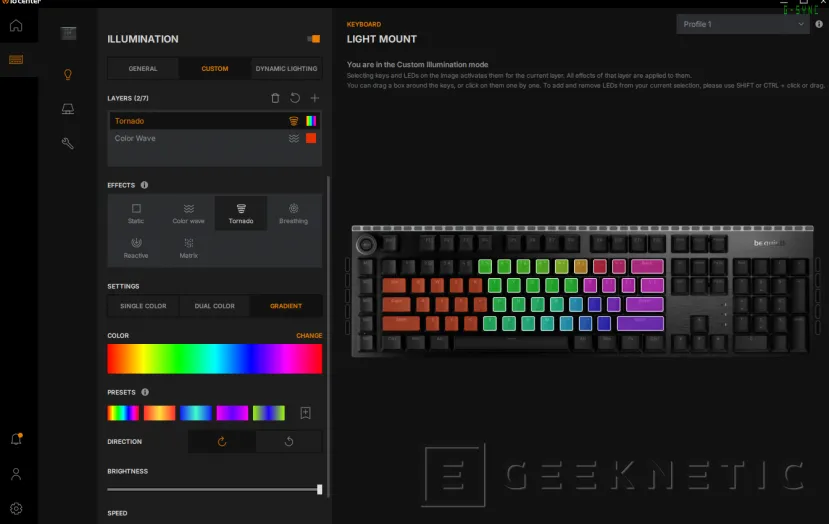The image size is (829, 524).
Task: Set direction to clockwise rotation
Action: click(222, 441)
